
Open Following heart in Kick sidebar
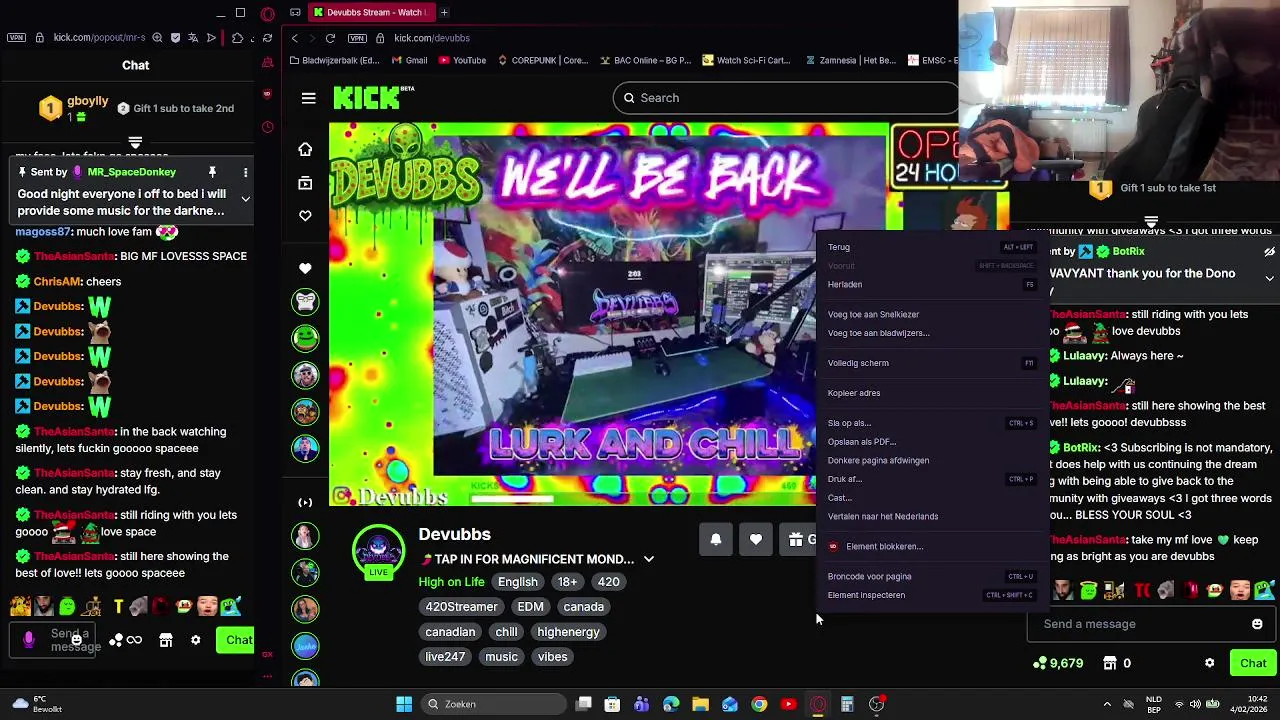[x=305, y=215]
